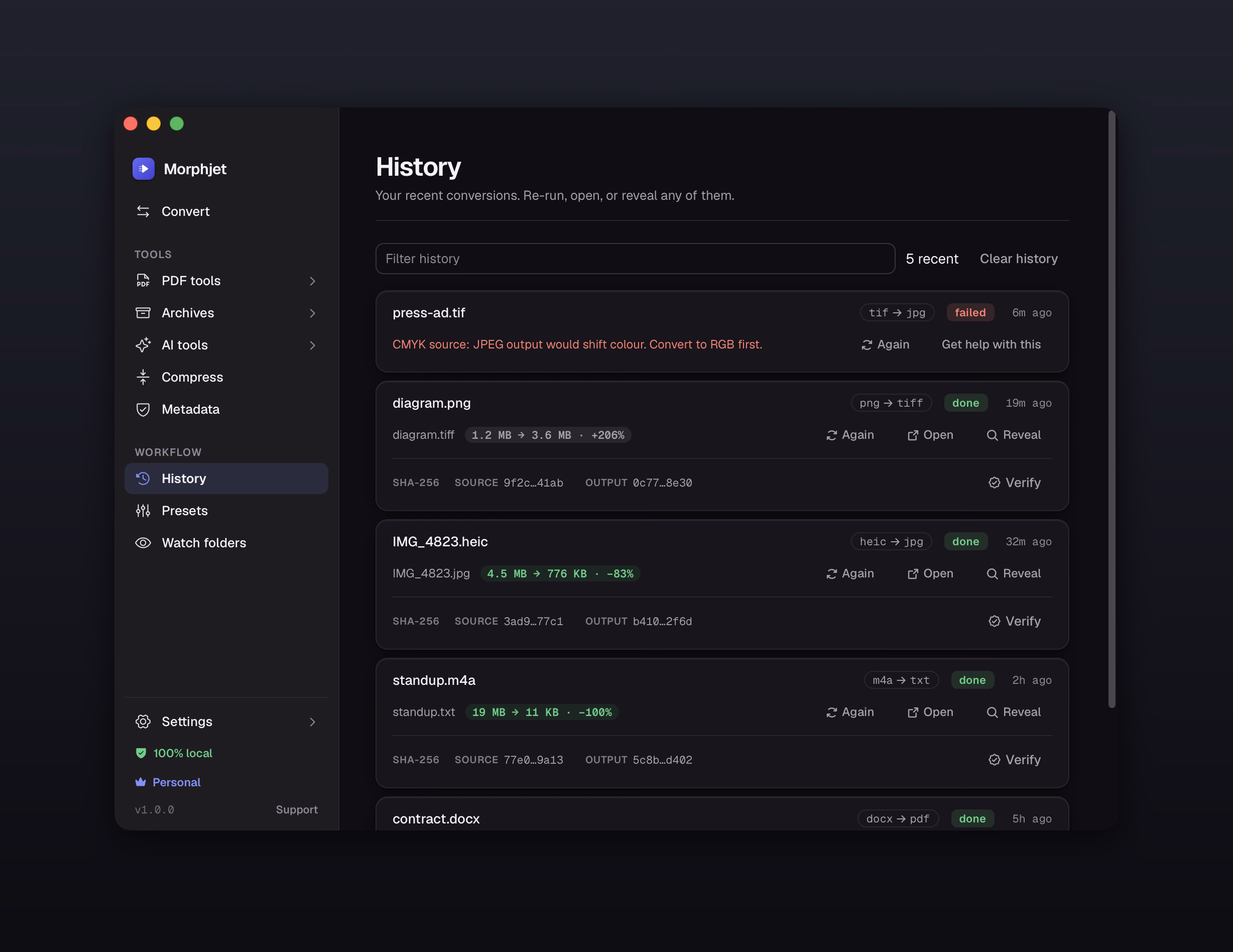1233x952 pixels.
Task: Run standup.m4a conversion again
Action: [849, 712]
